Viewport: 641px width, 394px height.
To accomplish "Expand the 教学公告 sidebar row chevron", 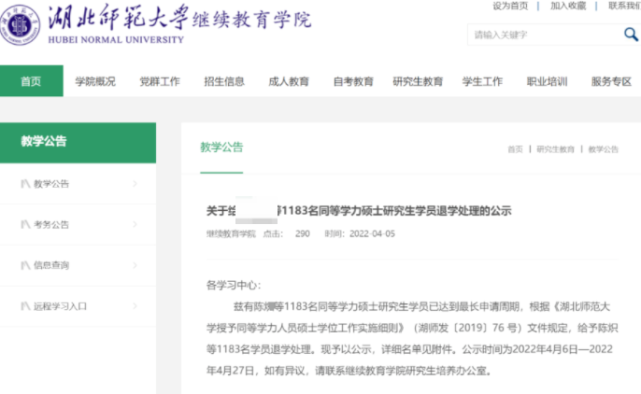I will point(135,184).
